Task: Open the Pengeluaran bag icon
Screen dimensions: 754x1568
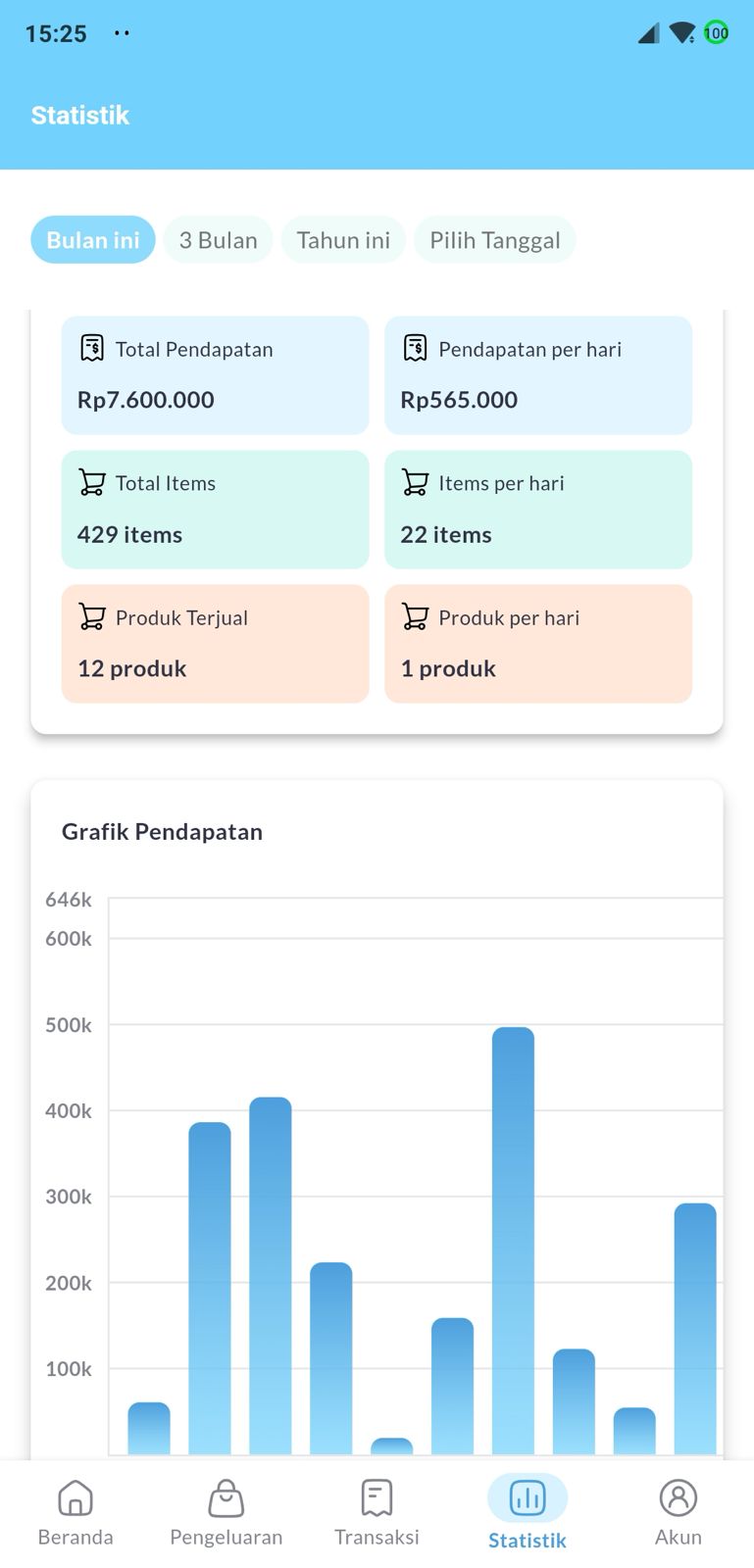Action: point(226,1498)
